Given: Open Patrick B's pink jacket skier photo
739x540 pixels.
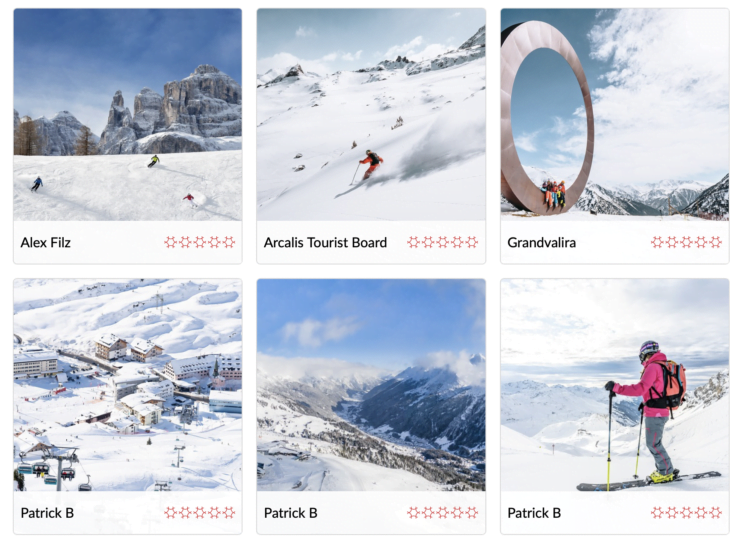Looking at the screenshot, I should [615, 385].
